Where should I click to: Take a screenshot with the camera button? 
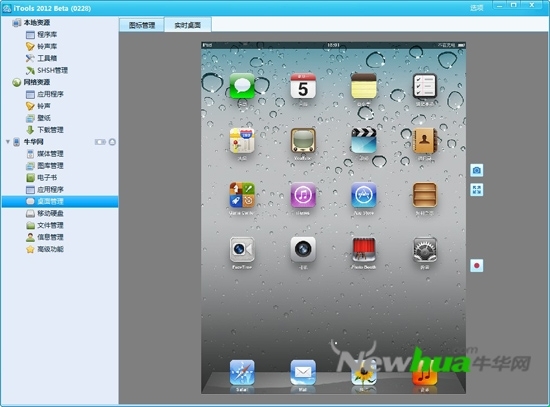[x=476, y=171]
